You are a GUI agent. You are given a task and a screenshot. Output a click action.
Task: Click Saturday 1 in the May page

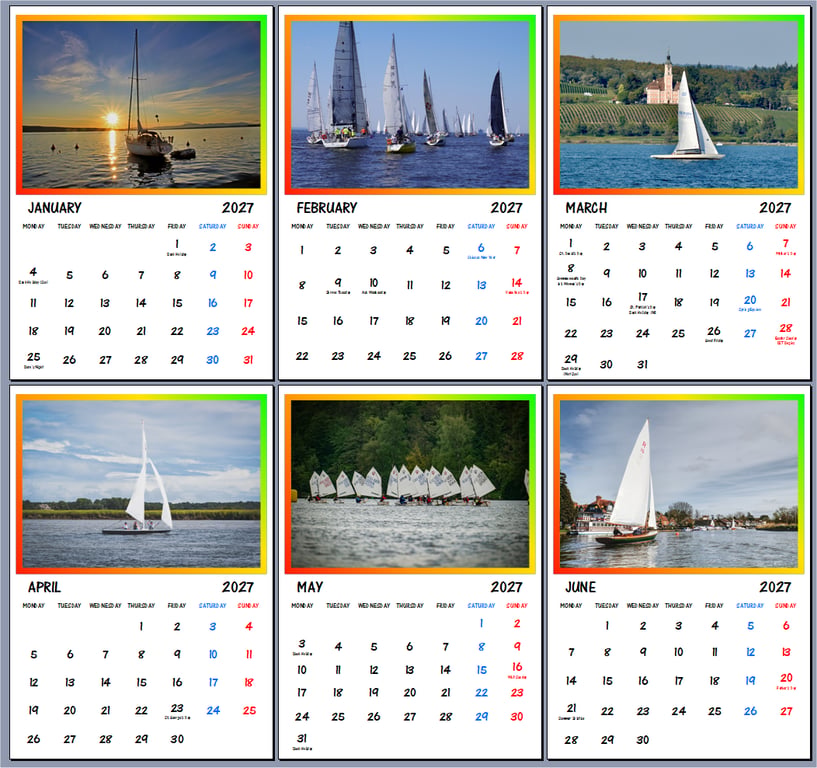[481, 623]
